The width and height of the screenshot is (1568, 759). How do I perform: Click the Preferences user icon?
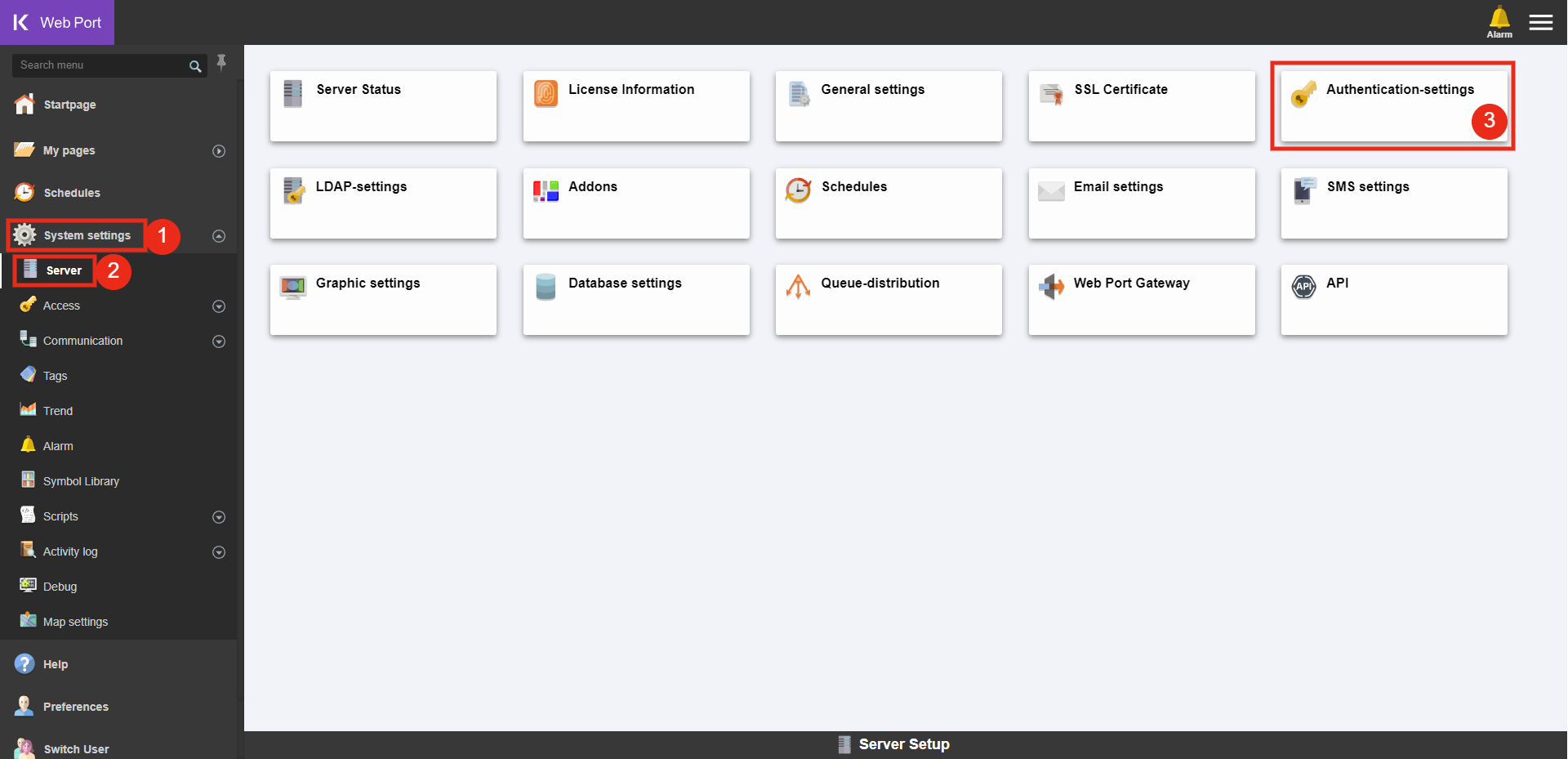pyautogui.click(x=24, y=706)
